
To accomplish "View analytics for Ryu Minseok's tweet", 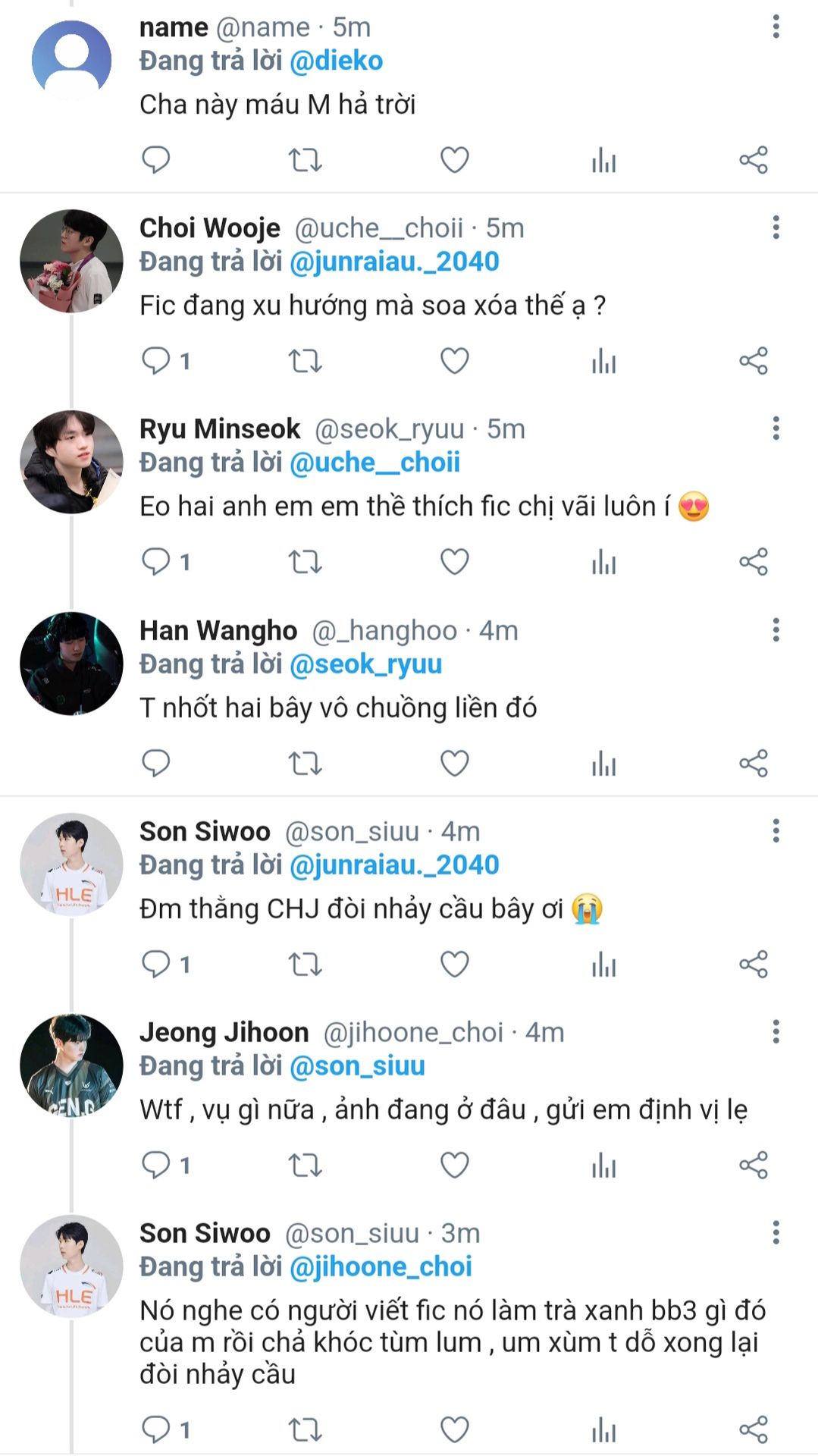I will click(603, 562).
